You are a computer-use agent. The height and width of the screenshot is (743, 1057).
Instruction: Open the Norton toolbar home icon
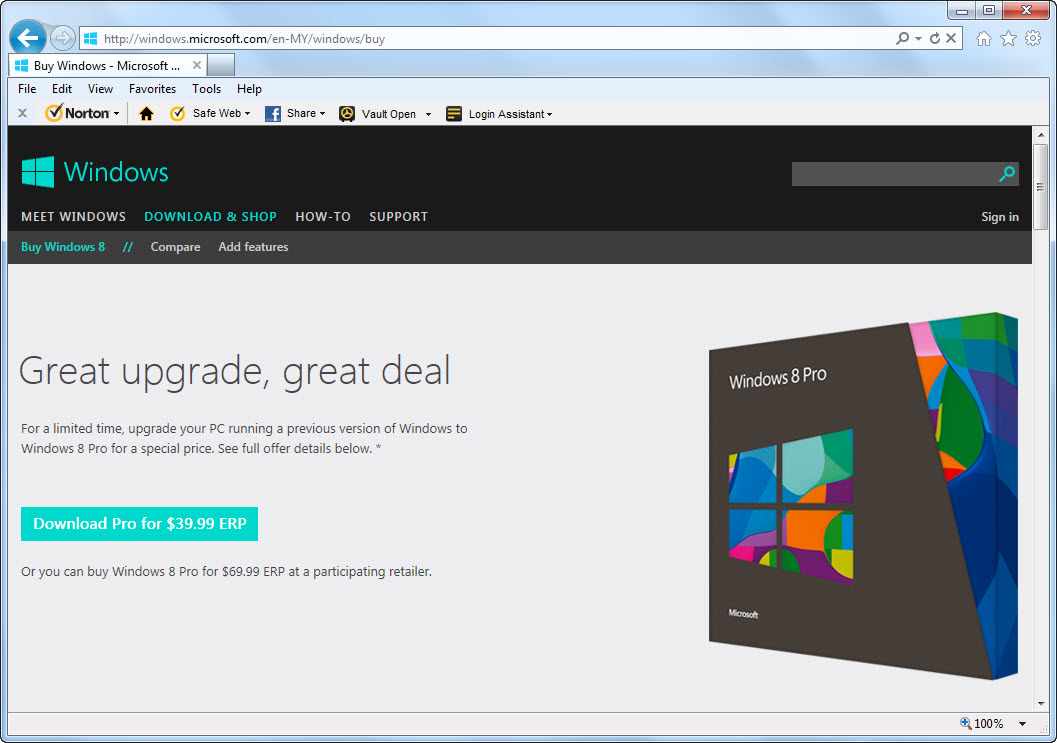[x=146, y=113]
